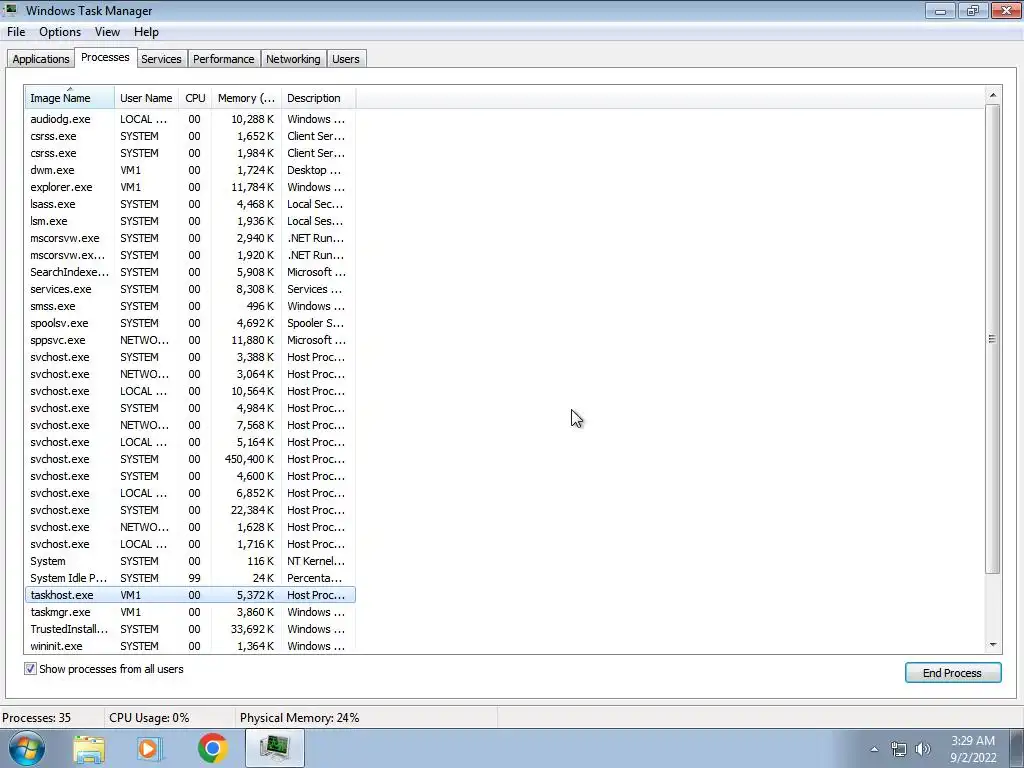This screenshot has width=1024, height=768.
Task: Select svchost.exe using 22,384 K memory
Action: tap(190, 510)
